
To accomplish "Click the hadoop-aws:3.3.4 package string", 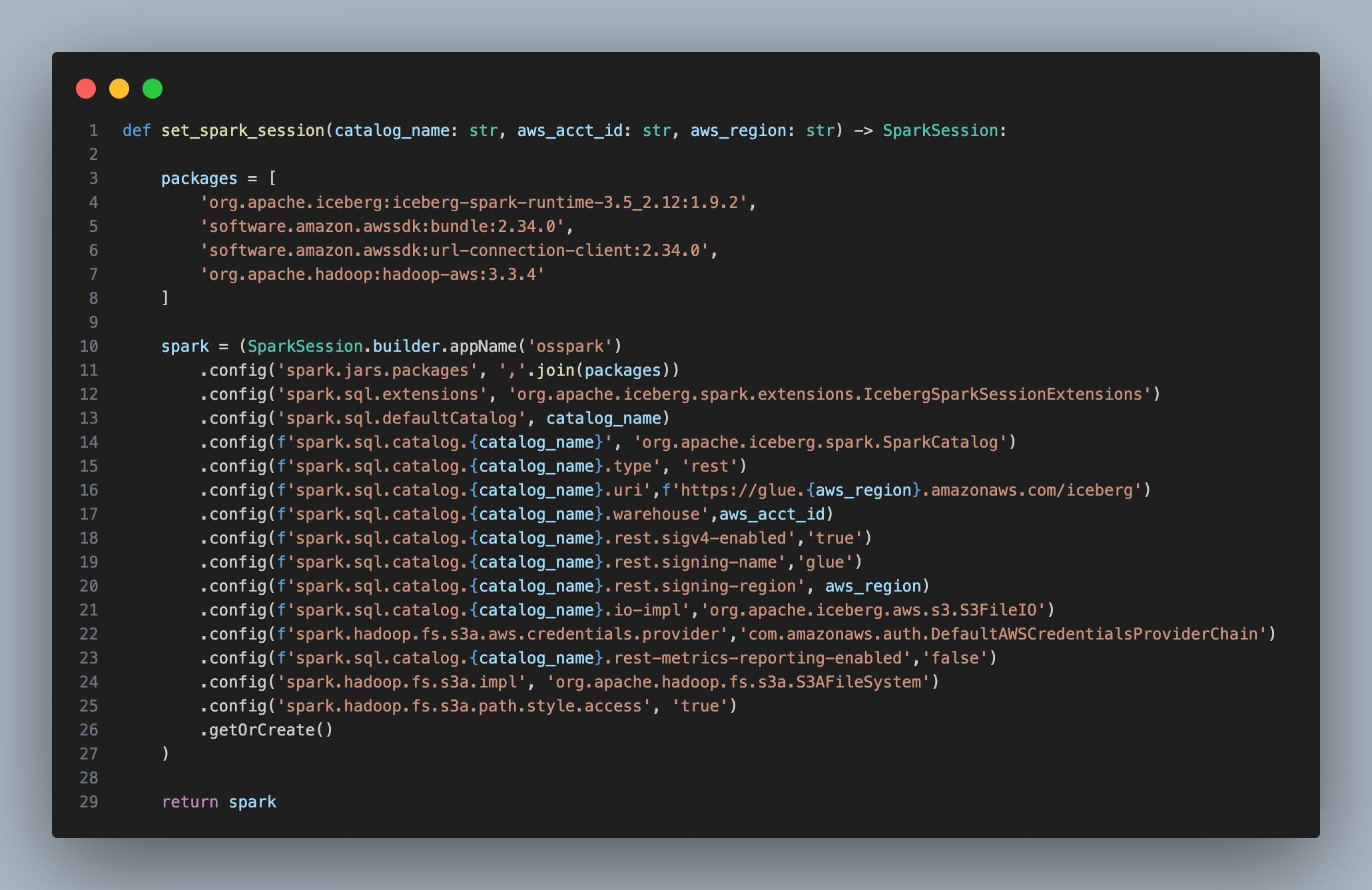I will pyautogui.click(x=372, y=274).
